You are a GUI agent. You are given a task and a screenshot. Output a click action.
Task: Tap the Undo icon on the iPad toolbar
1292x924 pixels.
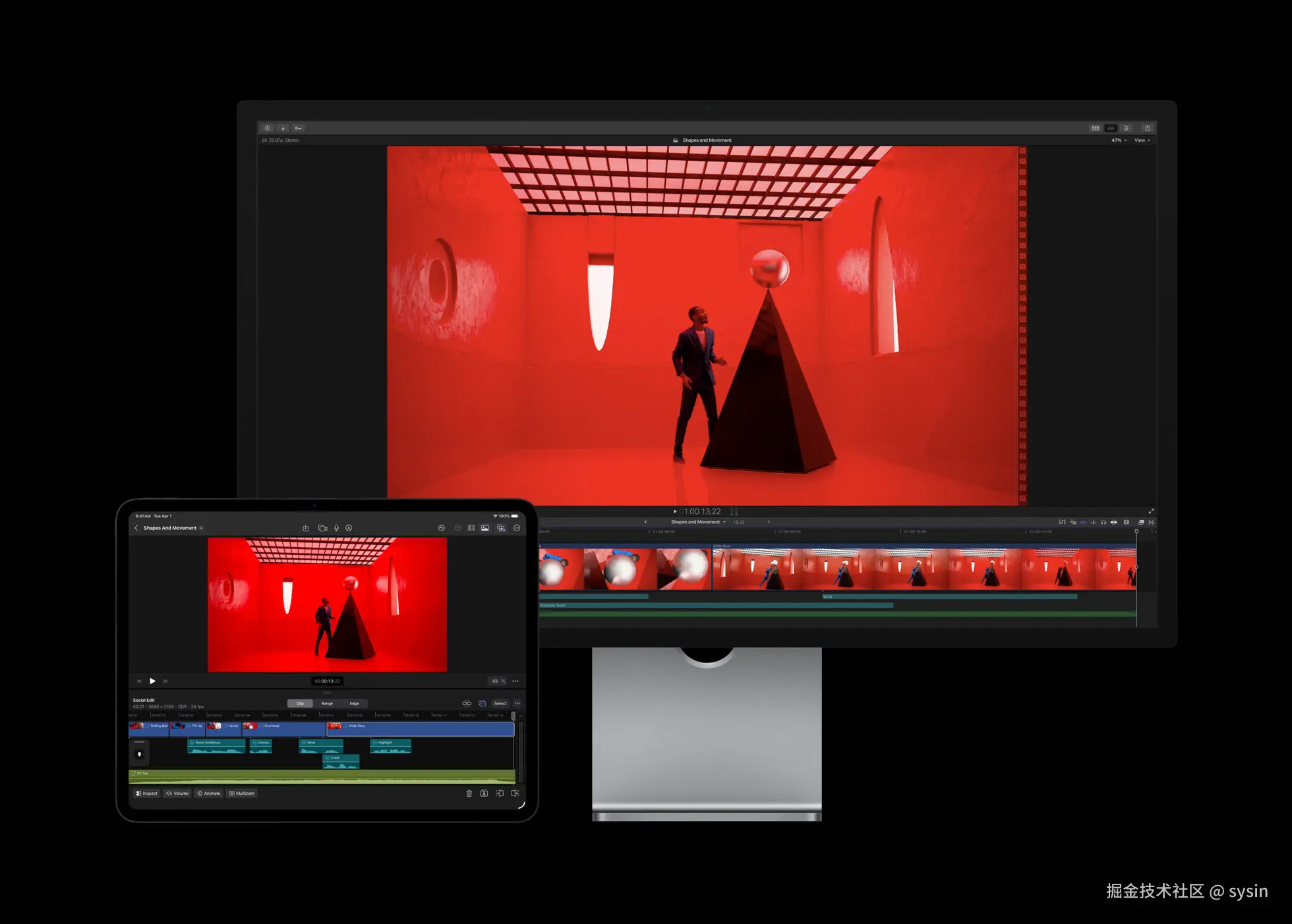coord(442,528)
